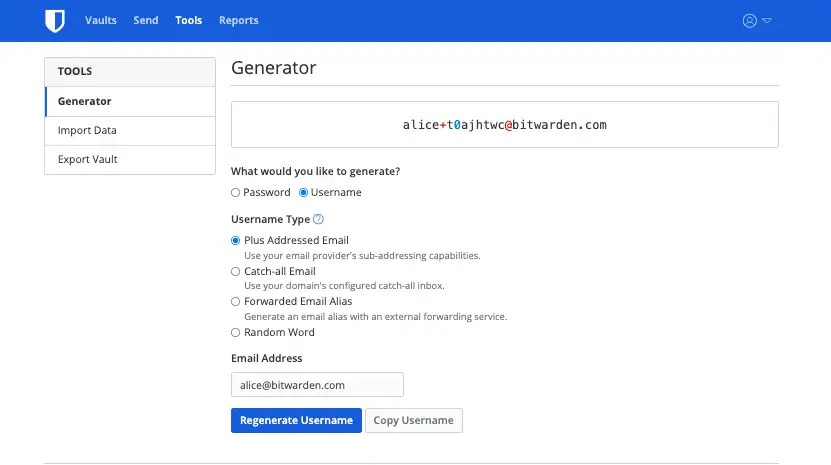Viewport: 831px width, 465px height.
Task: Choose Catch-all Email type
Action: pyautogui.click(x=235, y=271)
